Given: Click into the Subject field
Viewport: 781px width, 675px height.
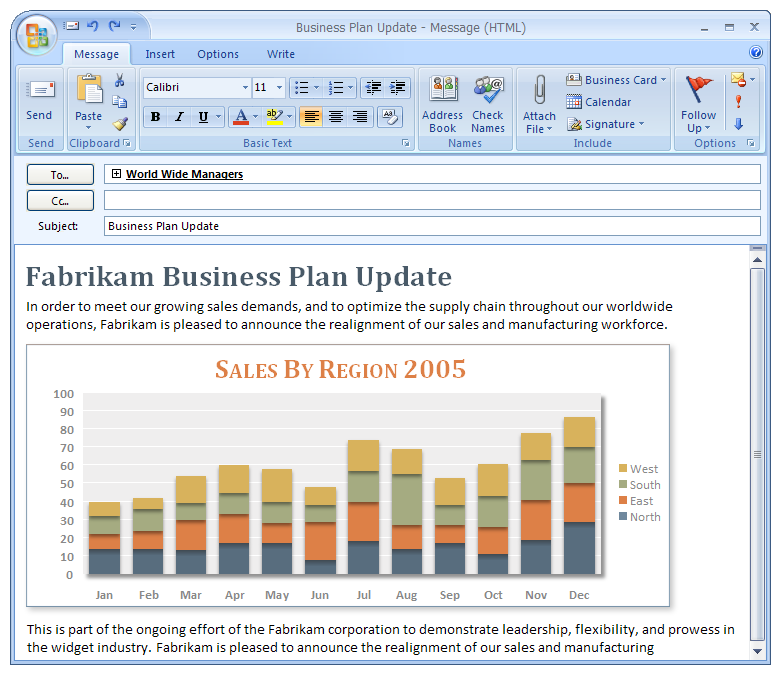Looking at the screenshot, I should pyautogui.click(x=432, y=226).
